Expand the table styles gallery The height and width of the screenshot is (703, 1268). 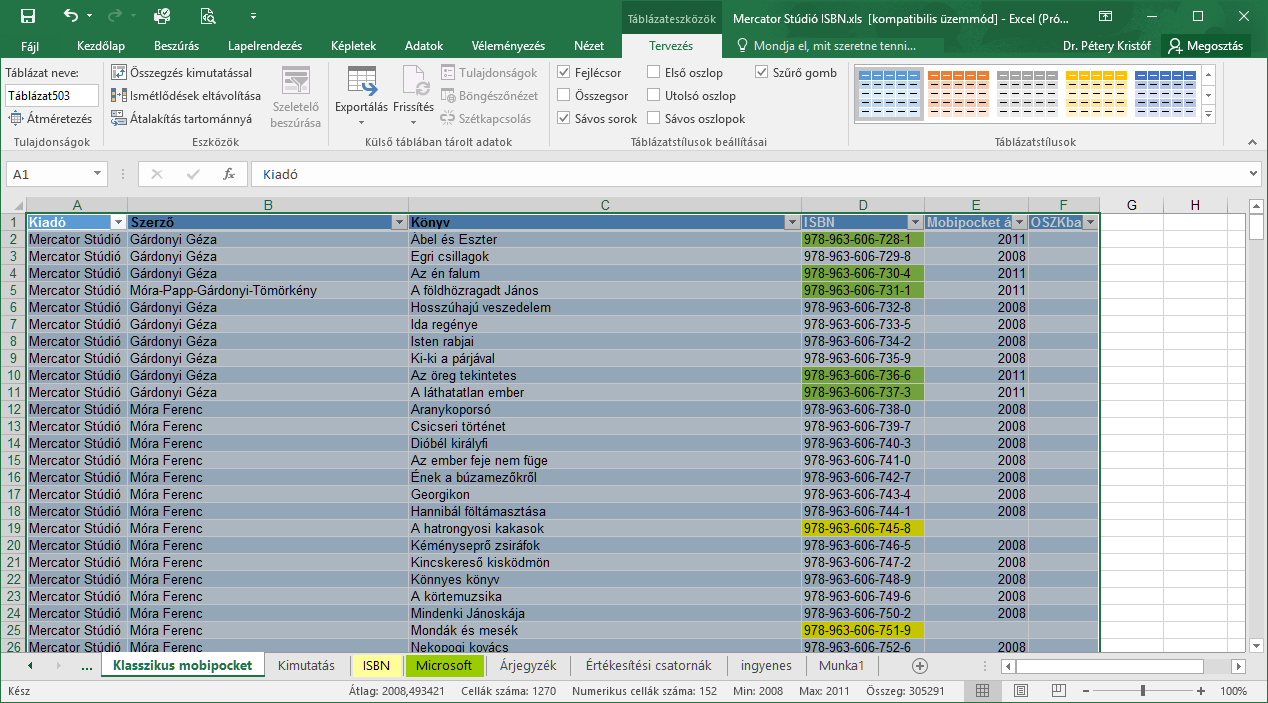(x=1209, y=116)
